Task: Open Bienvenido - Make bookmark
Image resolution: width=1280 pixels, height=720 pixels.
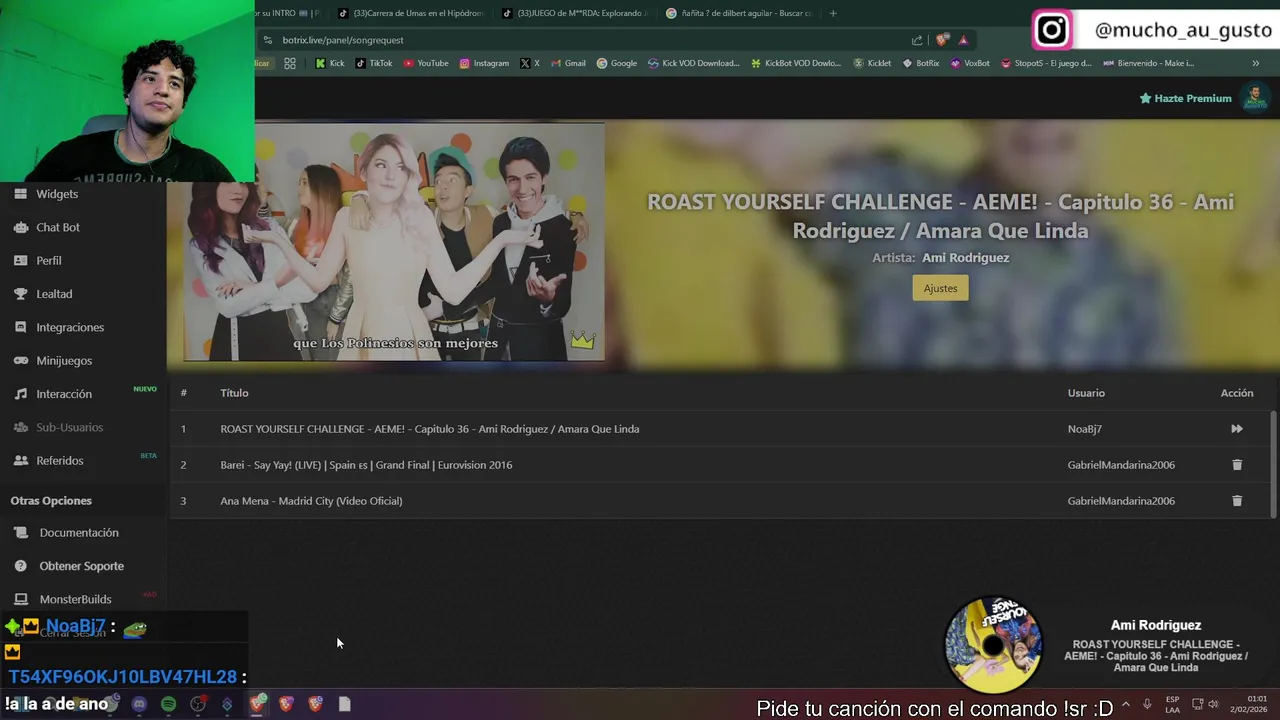Action: pyautogui.click(x=1148, y=63)
